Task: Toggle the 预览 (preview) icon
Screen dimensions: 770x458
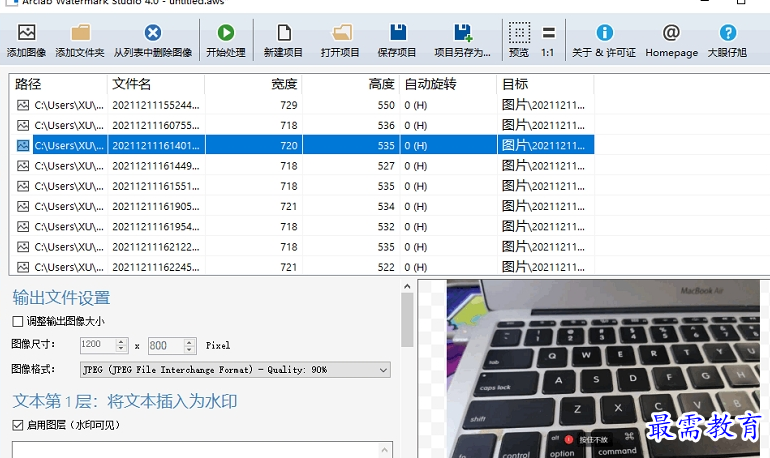Action: tap(519, 33)
